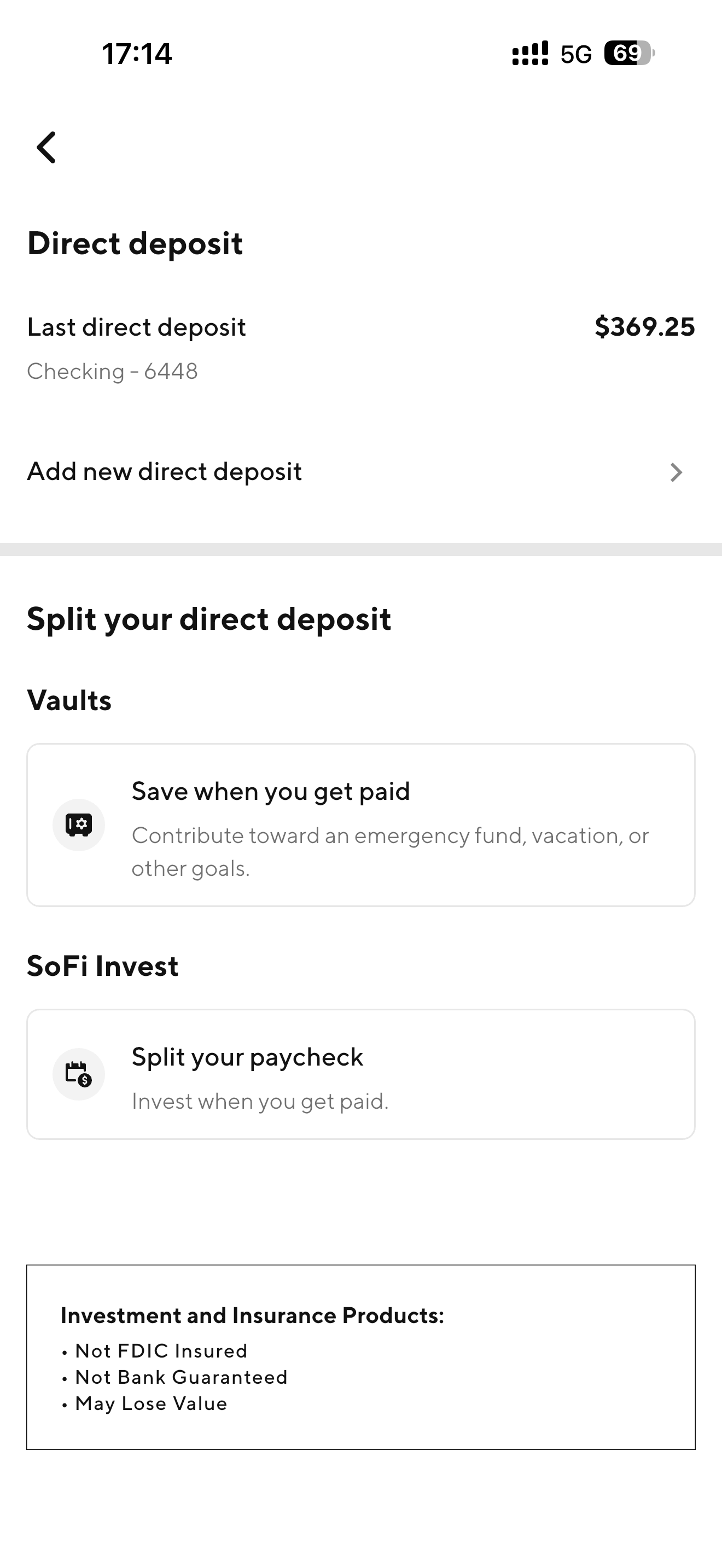The image size is (722, 1568).
Task: Tap the 17:14 clock in status bar
Action: [x=137, y=54]
